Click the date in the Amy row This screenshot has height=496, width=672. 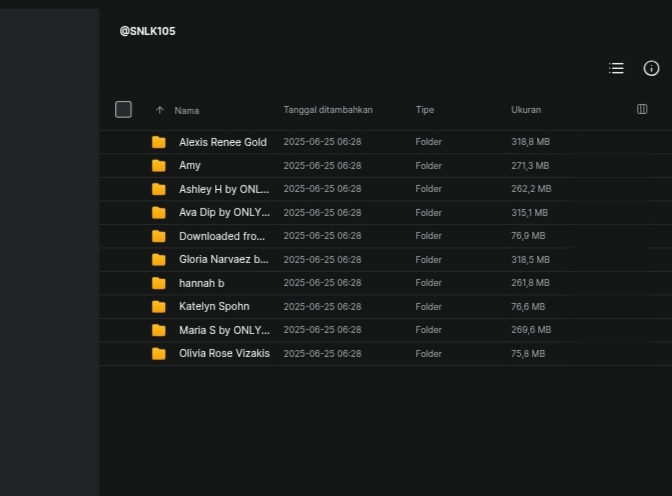click(x=322, y=165)
